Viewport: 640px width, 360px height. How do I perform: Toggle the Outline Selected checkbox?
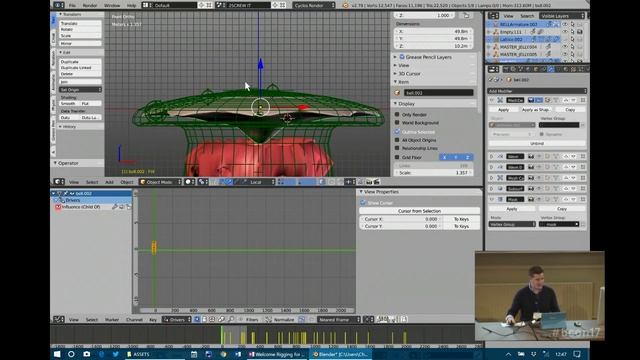pos(397,132)
